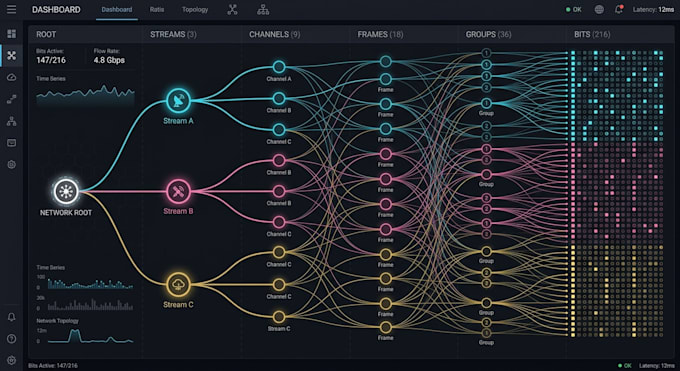This screenshot has height=371, width=680.
Task: Click the Network Topology mini chart
Action: click(x=90, y=336)
